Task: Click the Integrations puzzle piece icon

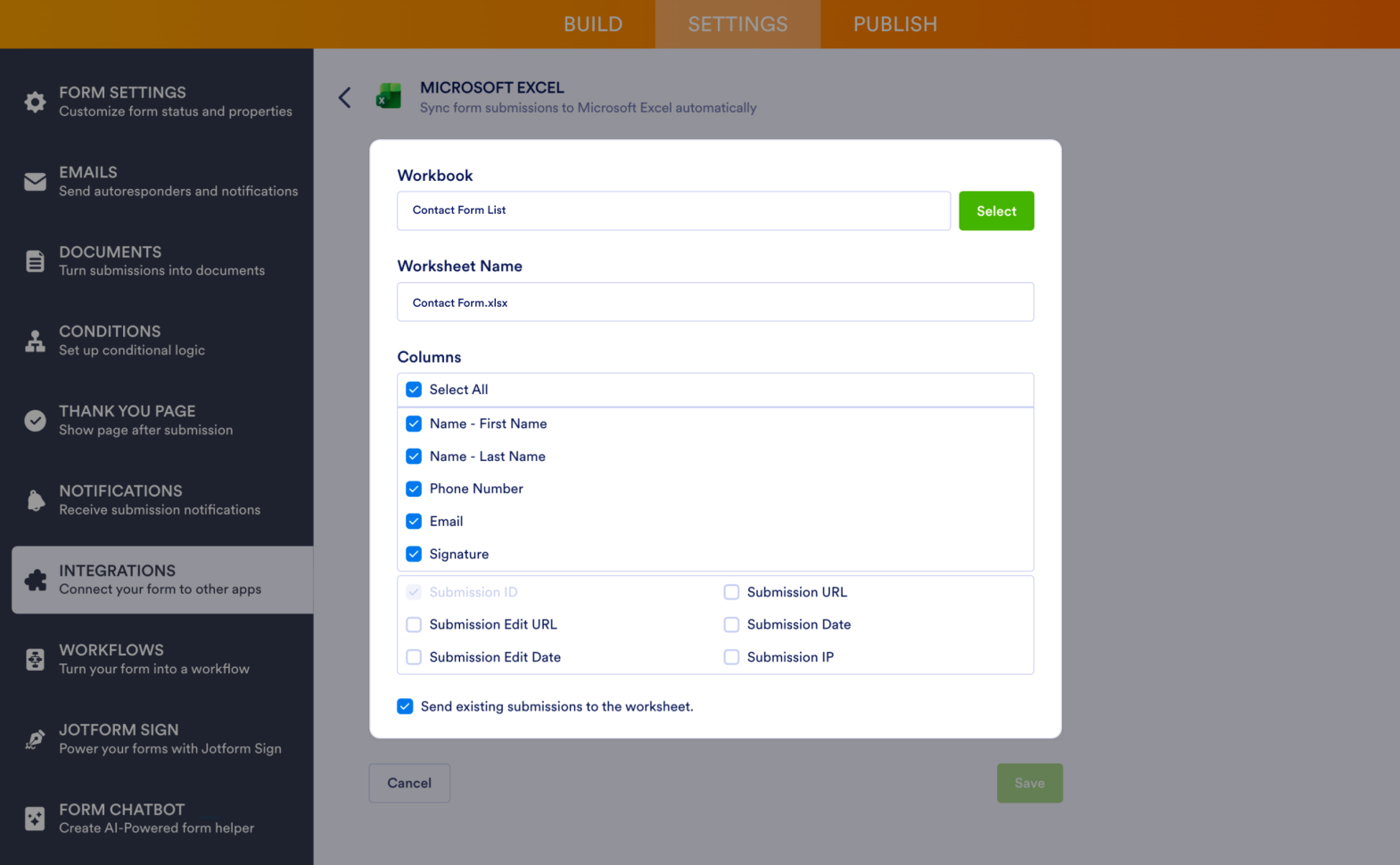Action: 35,580
